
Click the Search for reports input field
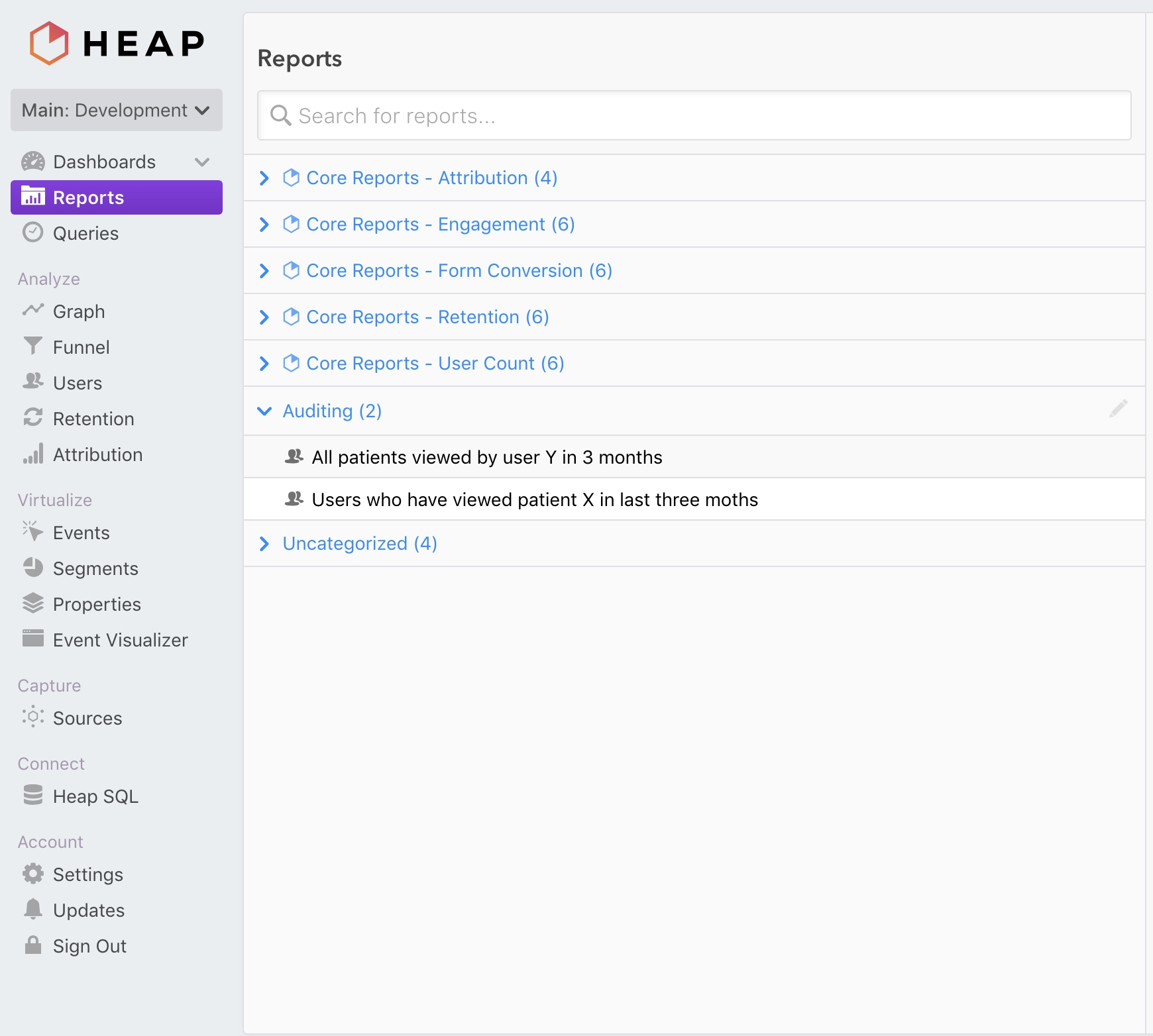pos(694,116)
